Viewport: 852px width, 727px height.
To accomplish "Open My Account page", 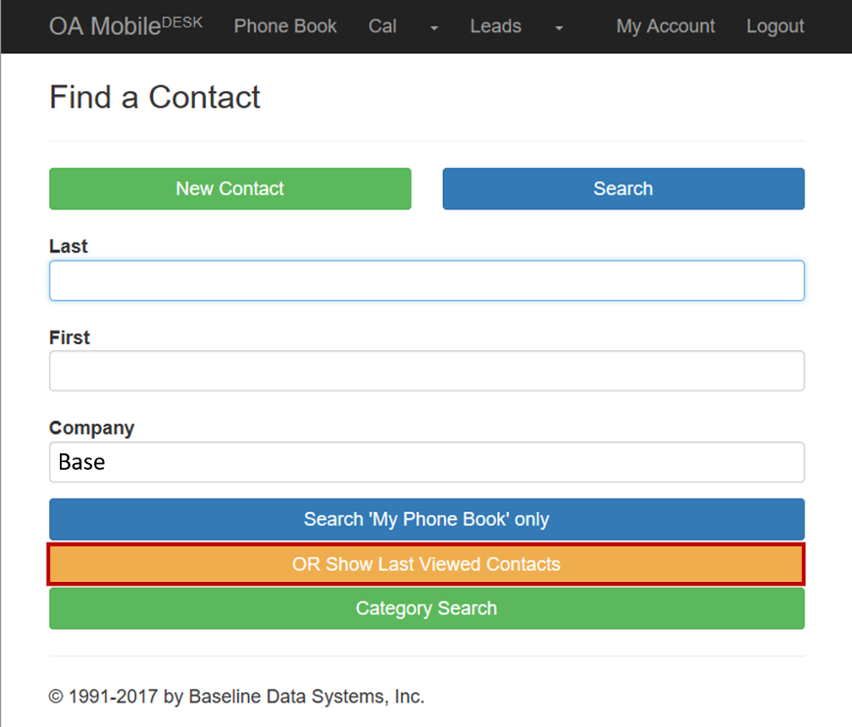I will point(666,26).
